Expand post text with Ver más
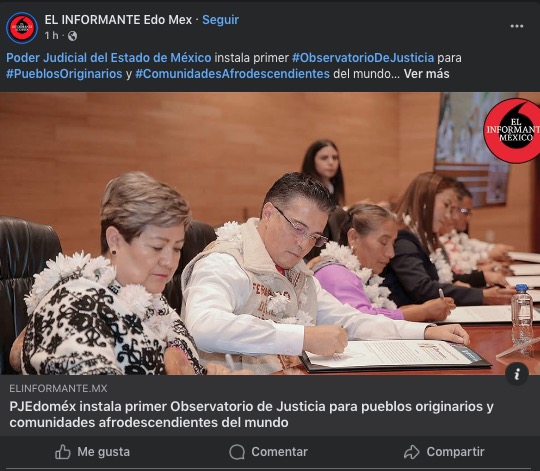Image resolution: width=540 pixels, height=471 pixels. [x=426, y=74]
